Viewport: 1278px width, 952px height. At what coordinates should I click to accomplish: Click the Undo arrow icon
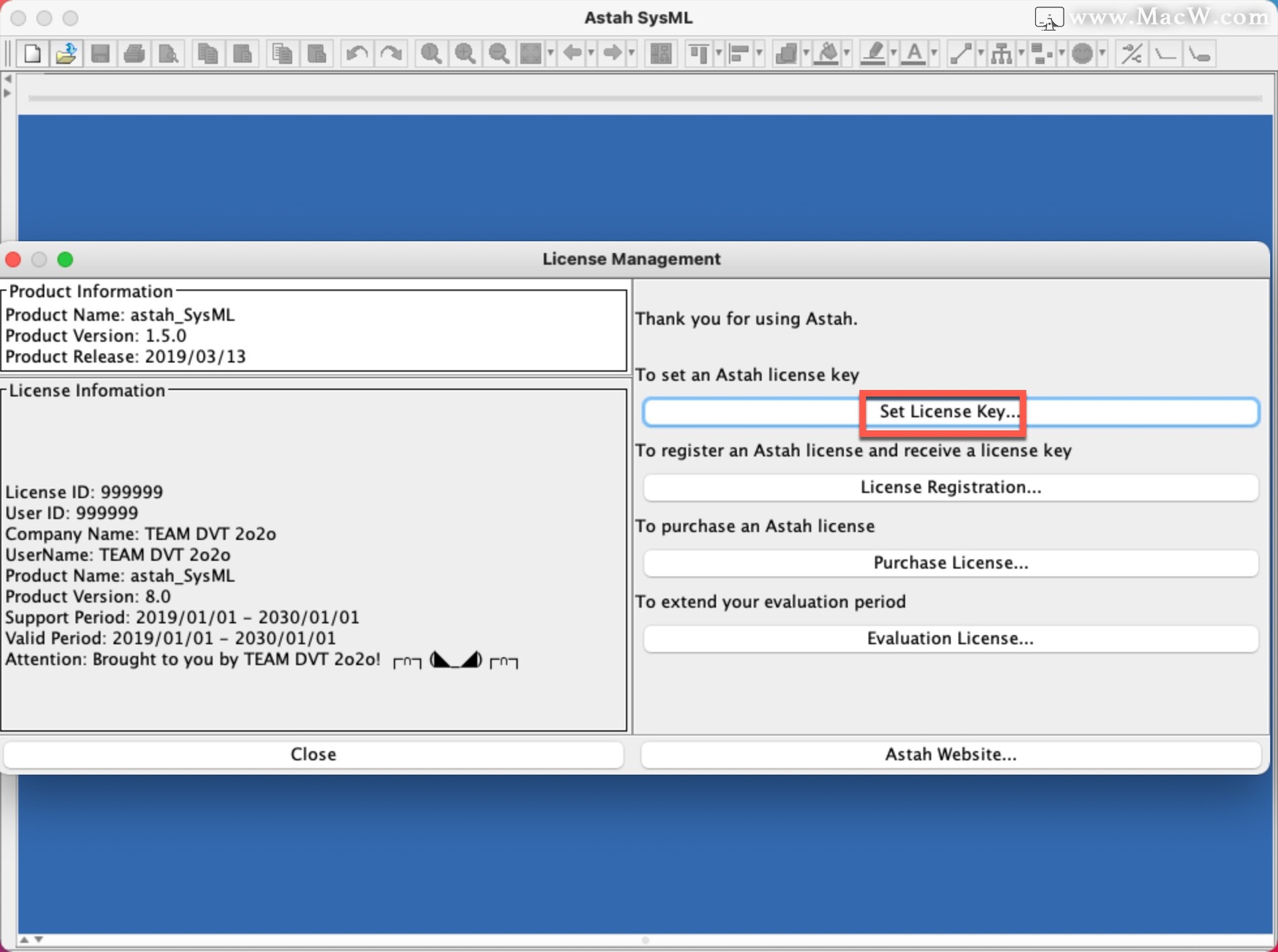click(357, 53)
